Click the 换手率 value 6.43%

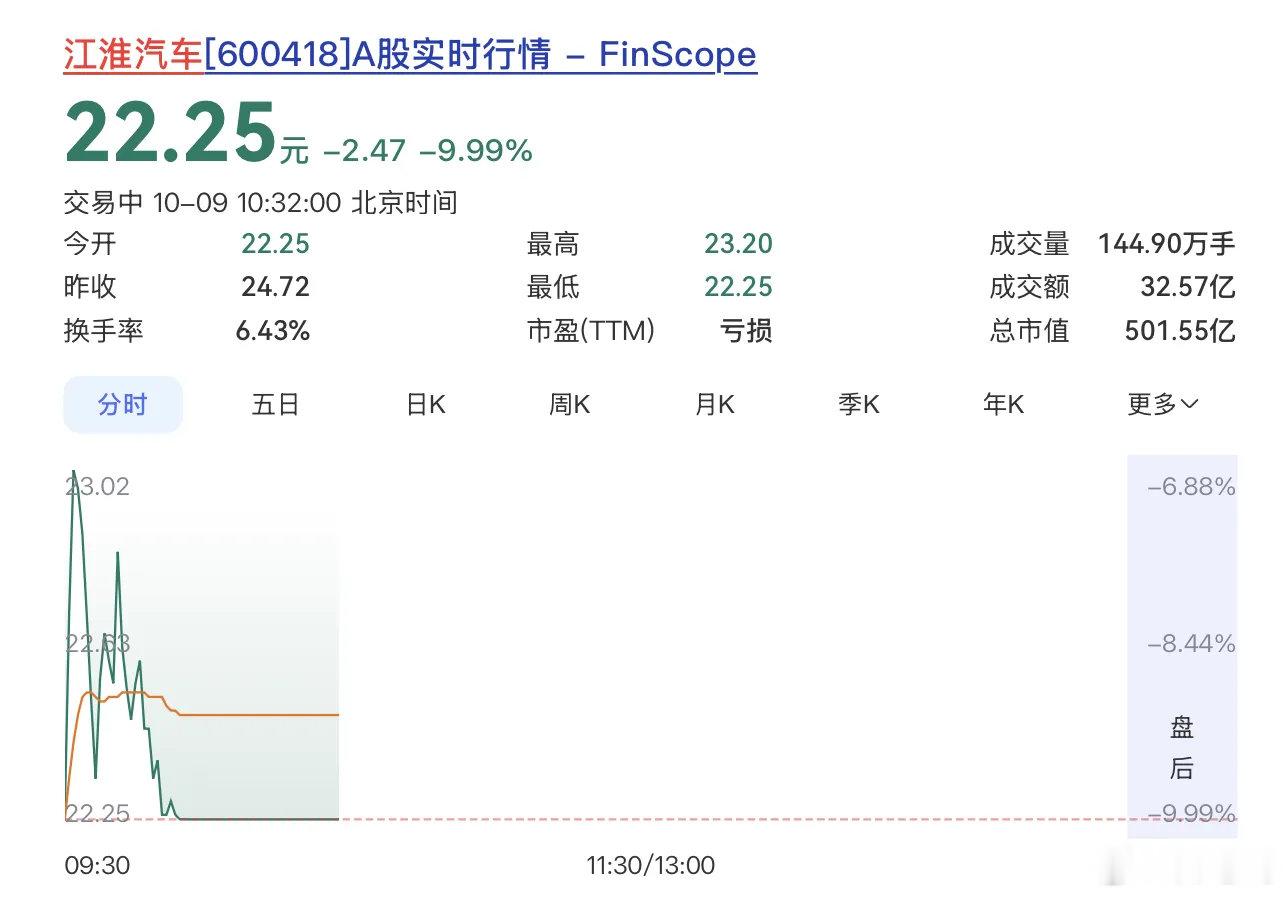272,331
